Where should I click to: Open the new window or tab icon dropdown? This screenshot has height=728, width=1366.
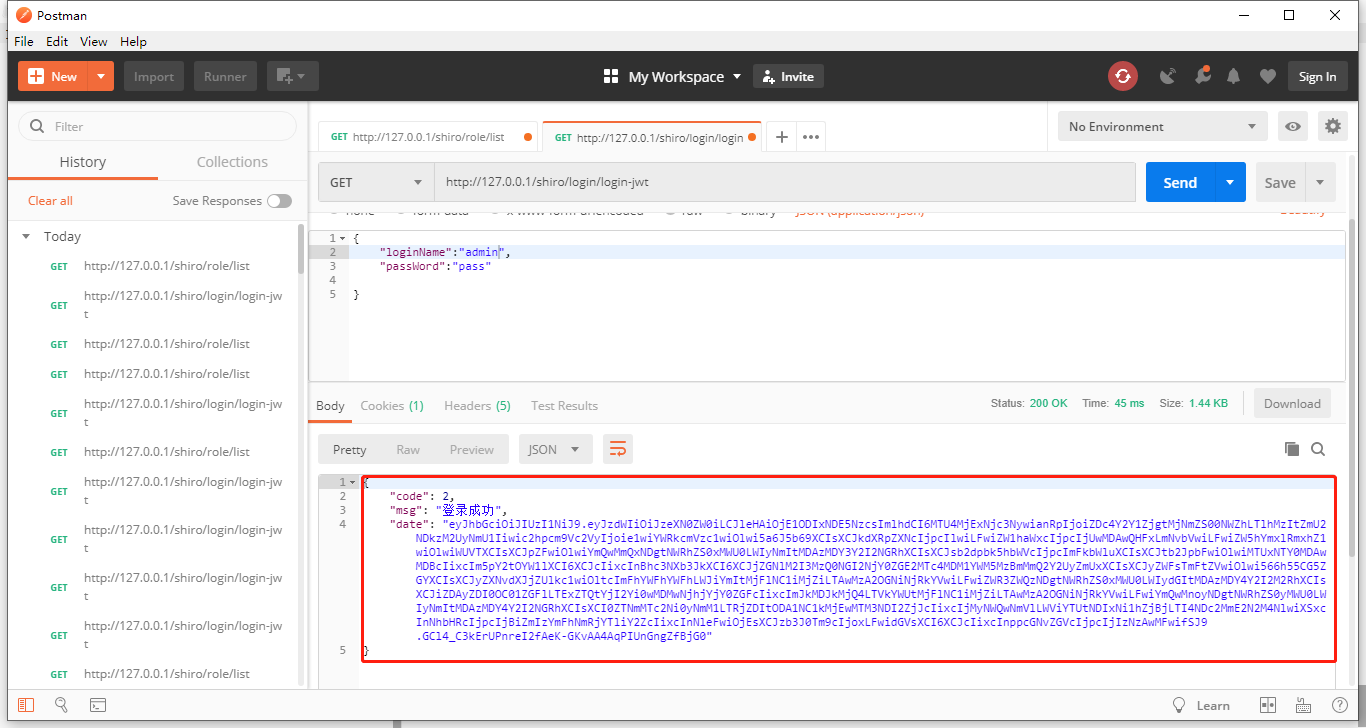292,77
